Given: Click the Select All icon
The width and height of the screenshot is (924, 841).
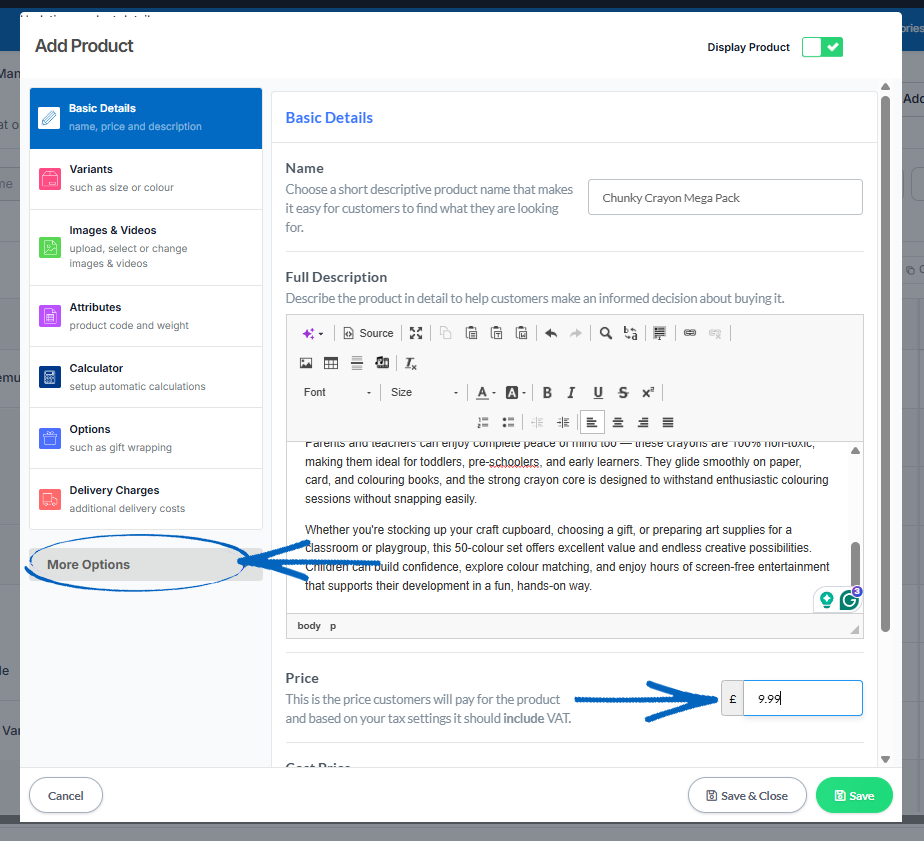Looking at the screenshot, I should click(x=659, y=333).
